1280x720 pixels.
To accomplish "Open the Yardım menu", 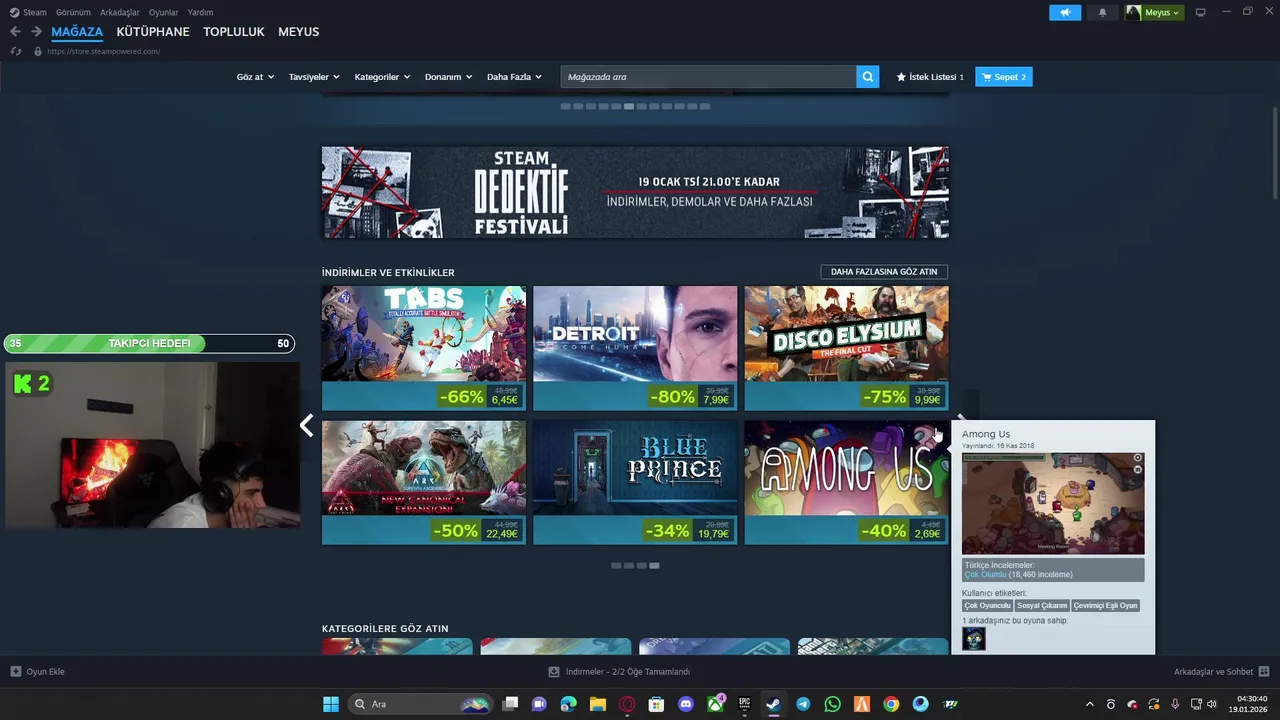I will tap(200, 12).
